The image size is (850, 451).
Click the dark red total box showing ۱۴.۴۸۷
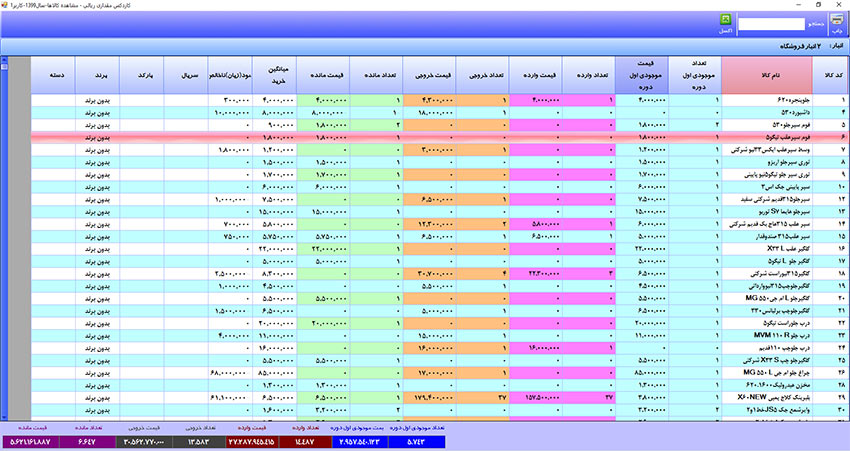point(305,442)
